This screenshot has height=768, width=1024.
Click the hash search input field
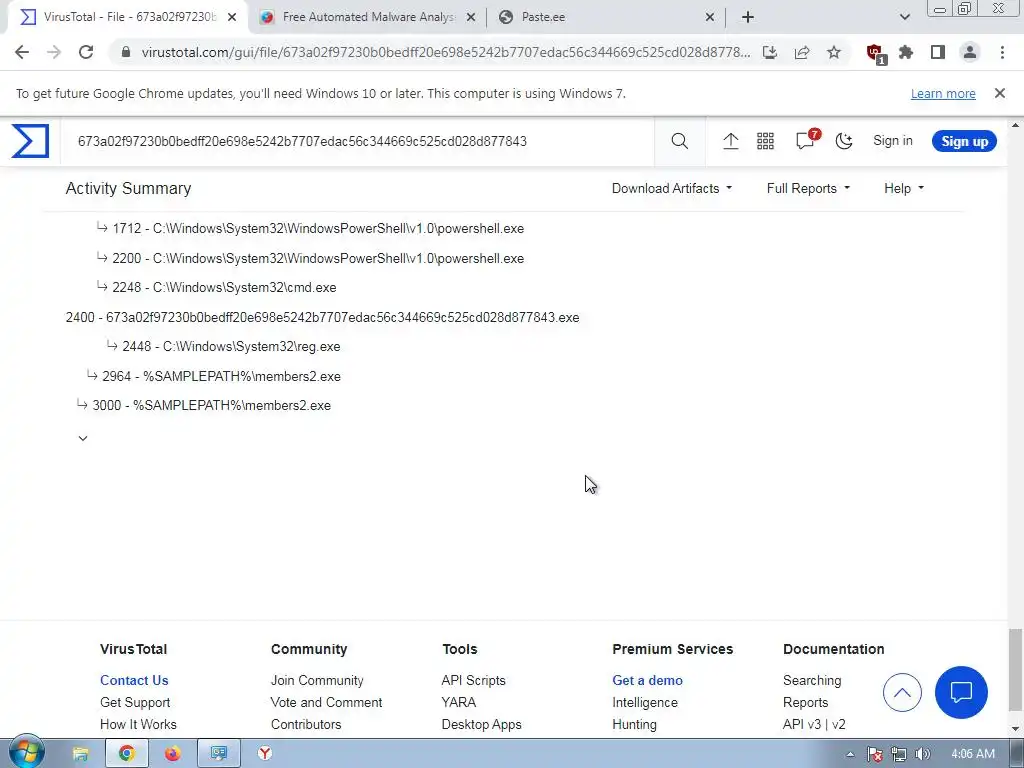coord(357,141)
